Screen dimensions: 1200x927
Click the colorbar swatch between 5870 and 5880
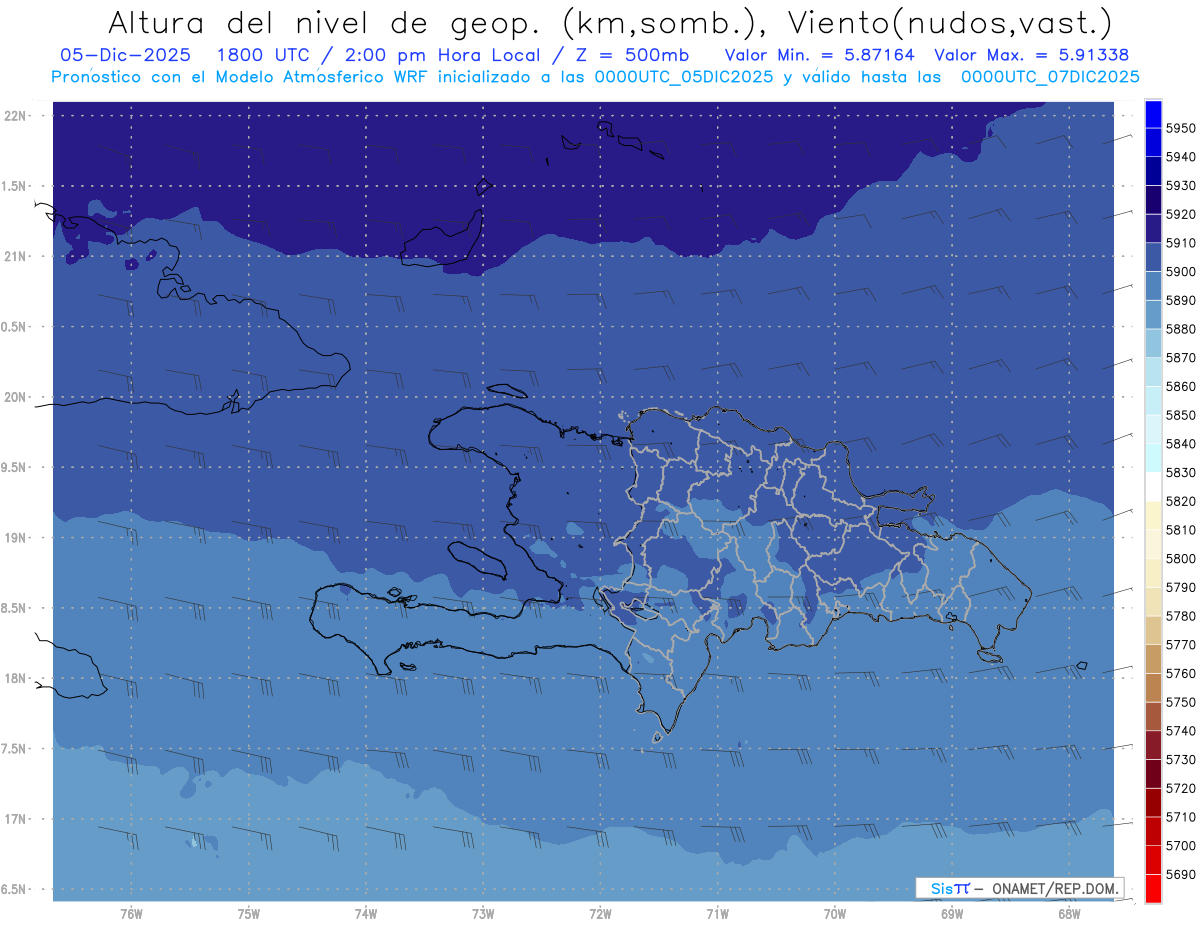coord(1153,344)
